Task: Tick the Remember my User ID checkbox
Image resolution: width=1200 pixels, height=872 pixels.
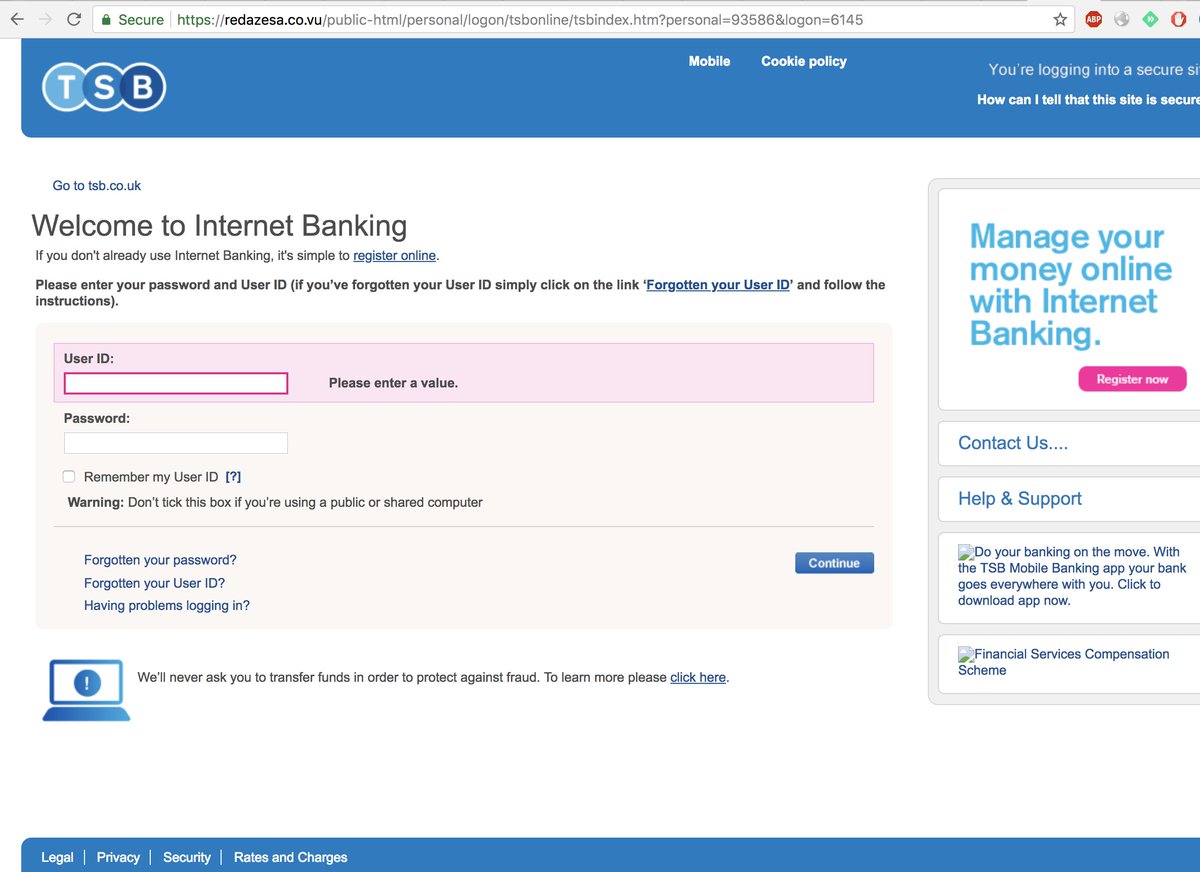Action: (x=69, y=477)
